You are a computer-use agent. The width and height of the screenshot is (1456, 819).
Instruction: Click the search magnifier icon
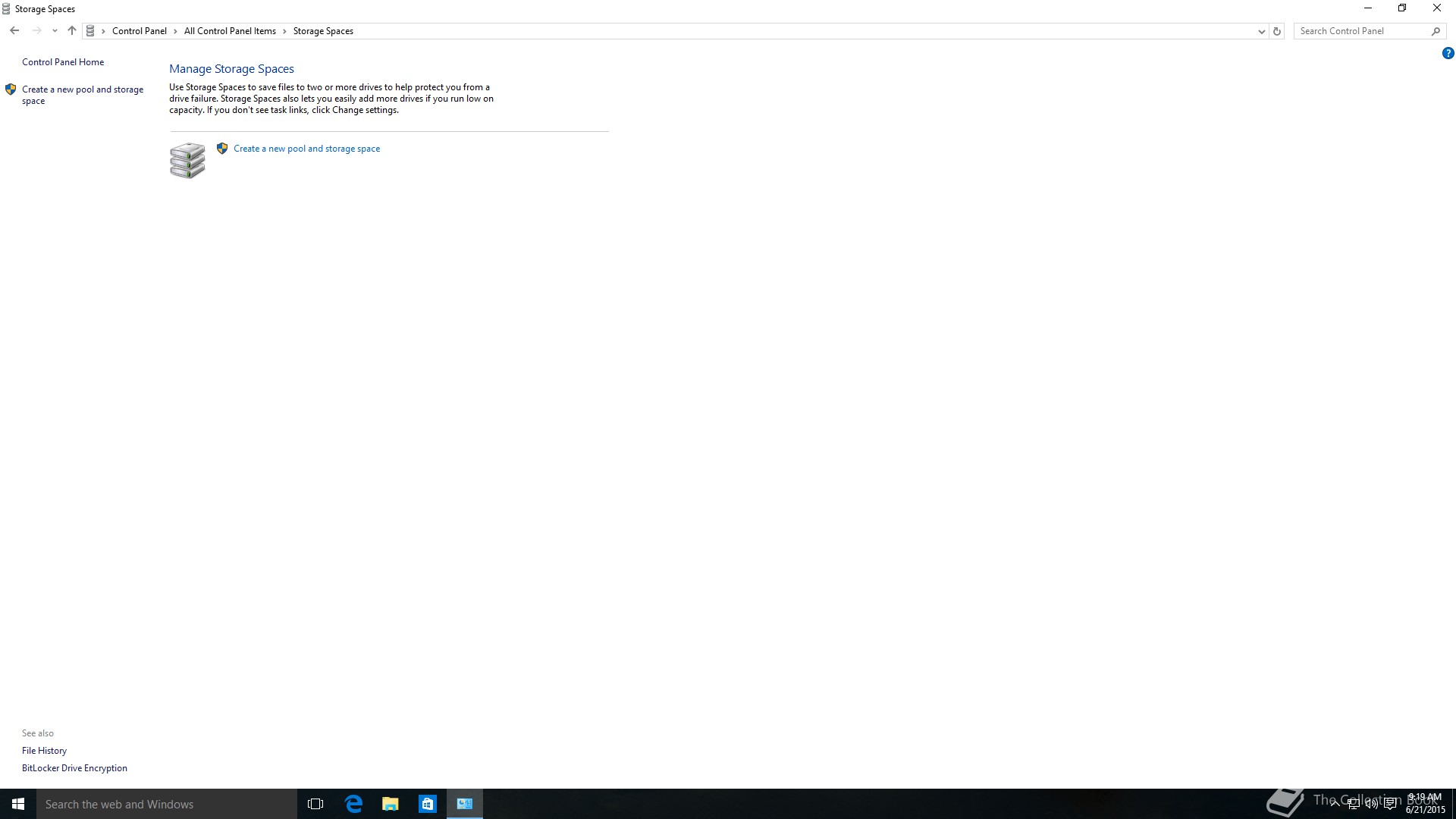click(x=1436, y=31)
